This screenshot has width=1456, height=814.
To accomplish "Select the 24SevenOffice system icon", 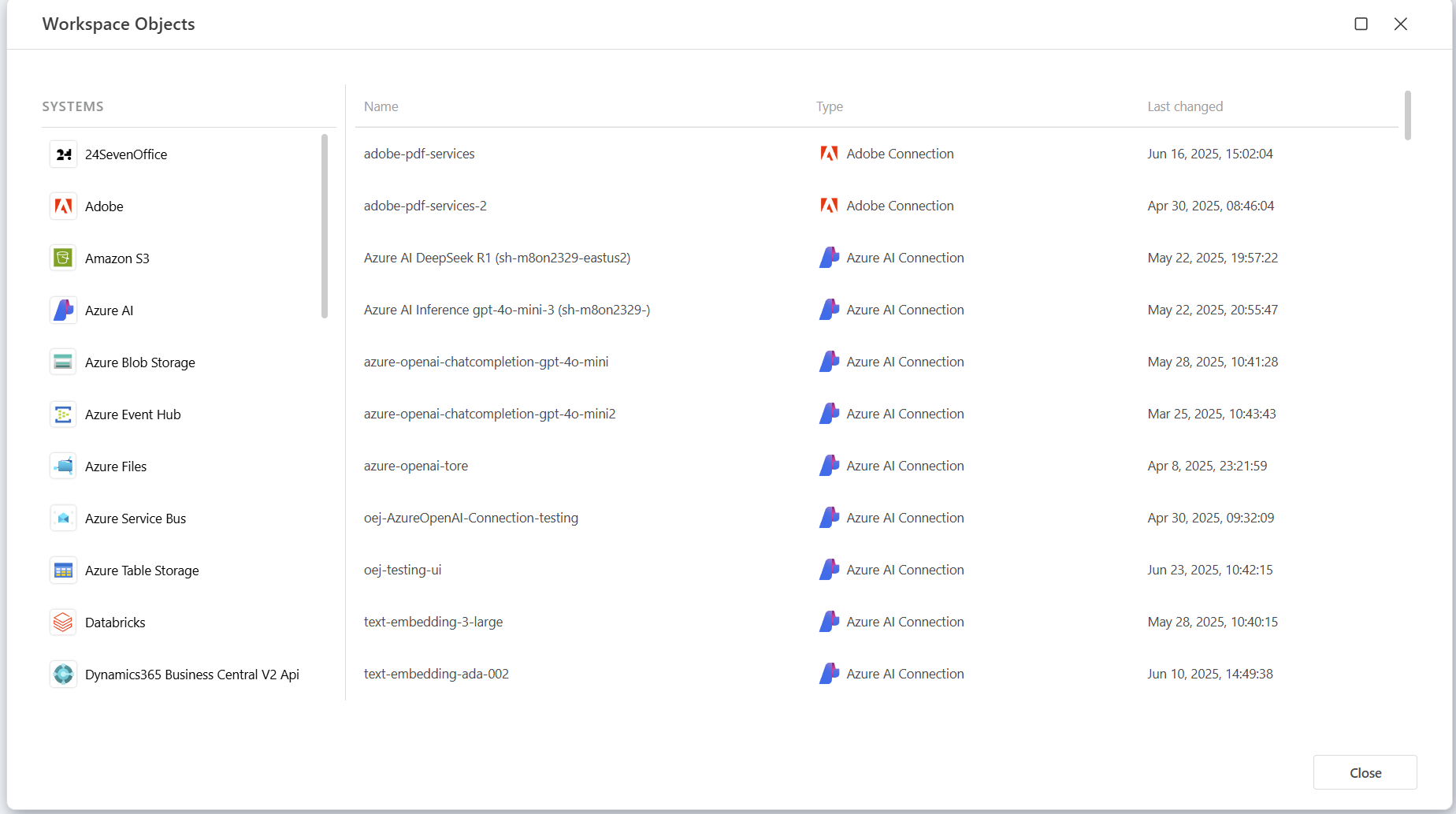I will point(63,154).
